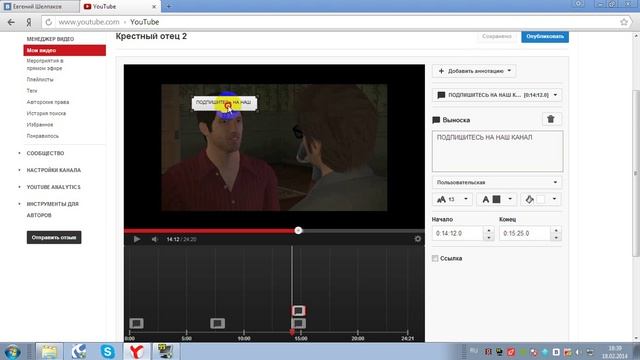The width and height of the screenshot is (640, 360).
Task: Open File Explorer from the taskbar
Action: (49, 351)
